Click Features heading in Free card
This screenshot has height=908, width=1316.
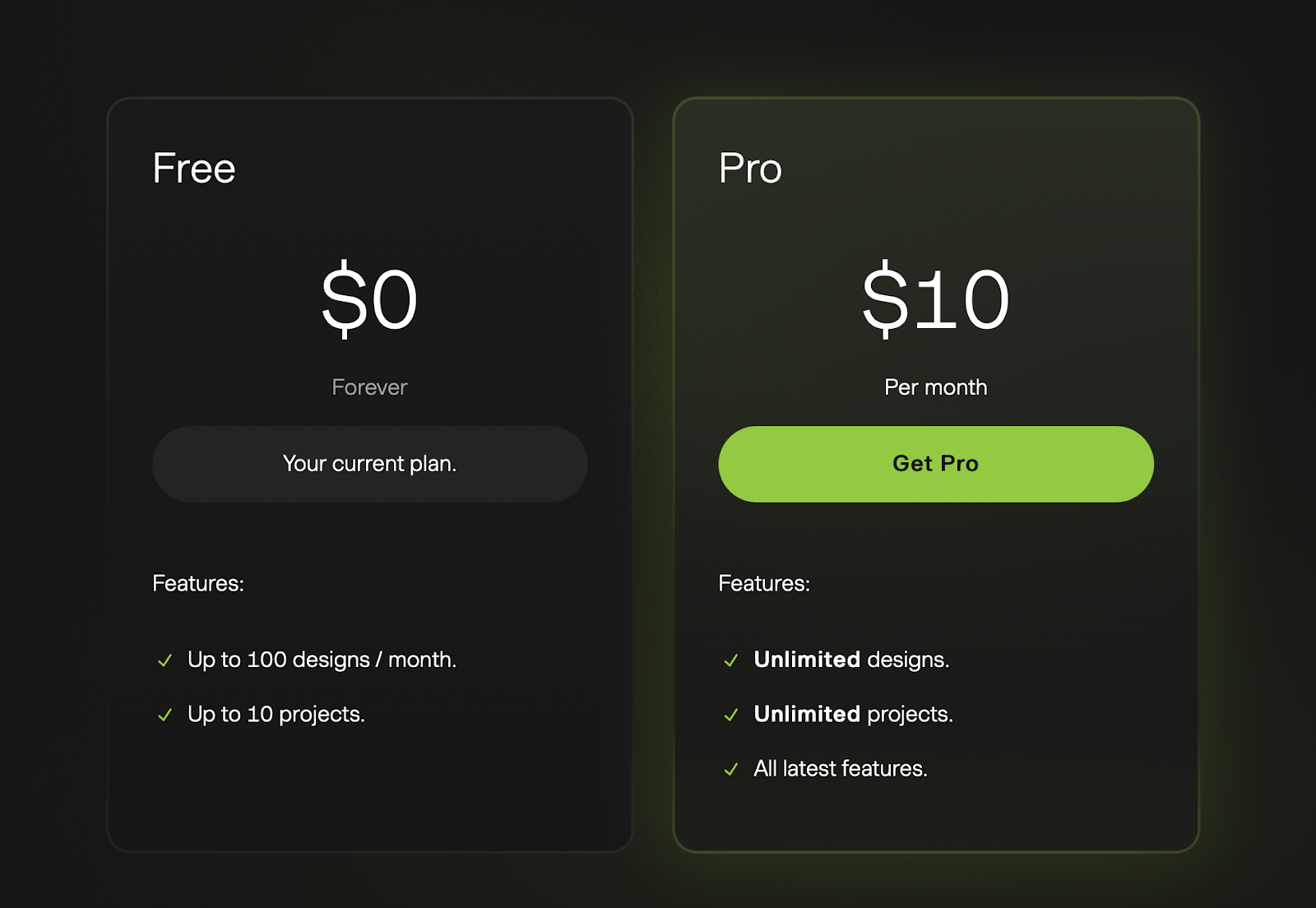tap(198, 583)
